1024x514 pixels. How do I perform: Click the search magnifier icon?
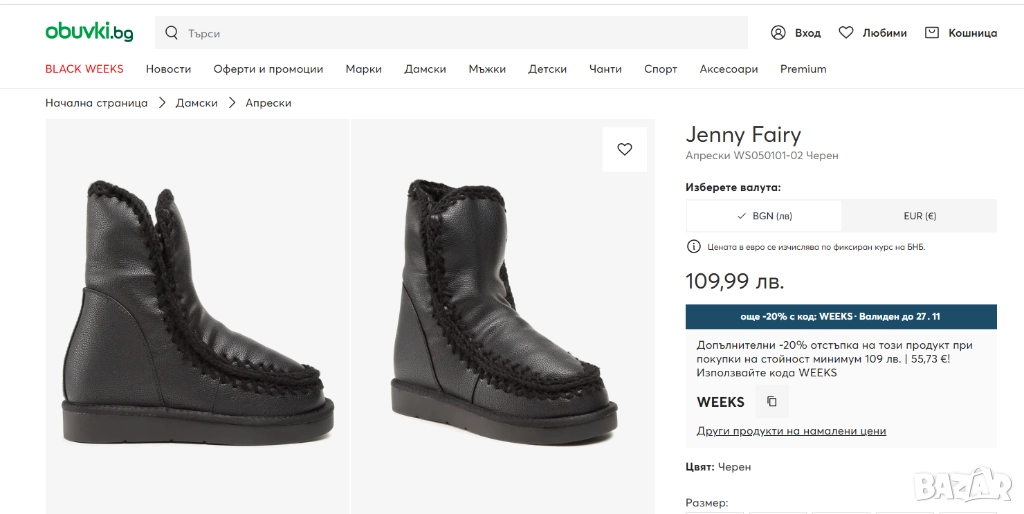click(172, 33)
